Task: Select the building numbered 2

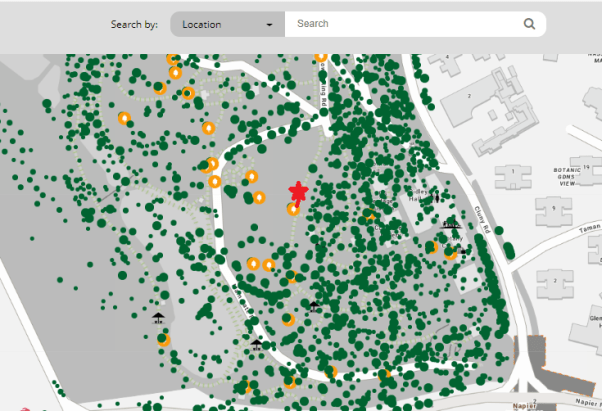Action: click(468, 94)
